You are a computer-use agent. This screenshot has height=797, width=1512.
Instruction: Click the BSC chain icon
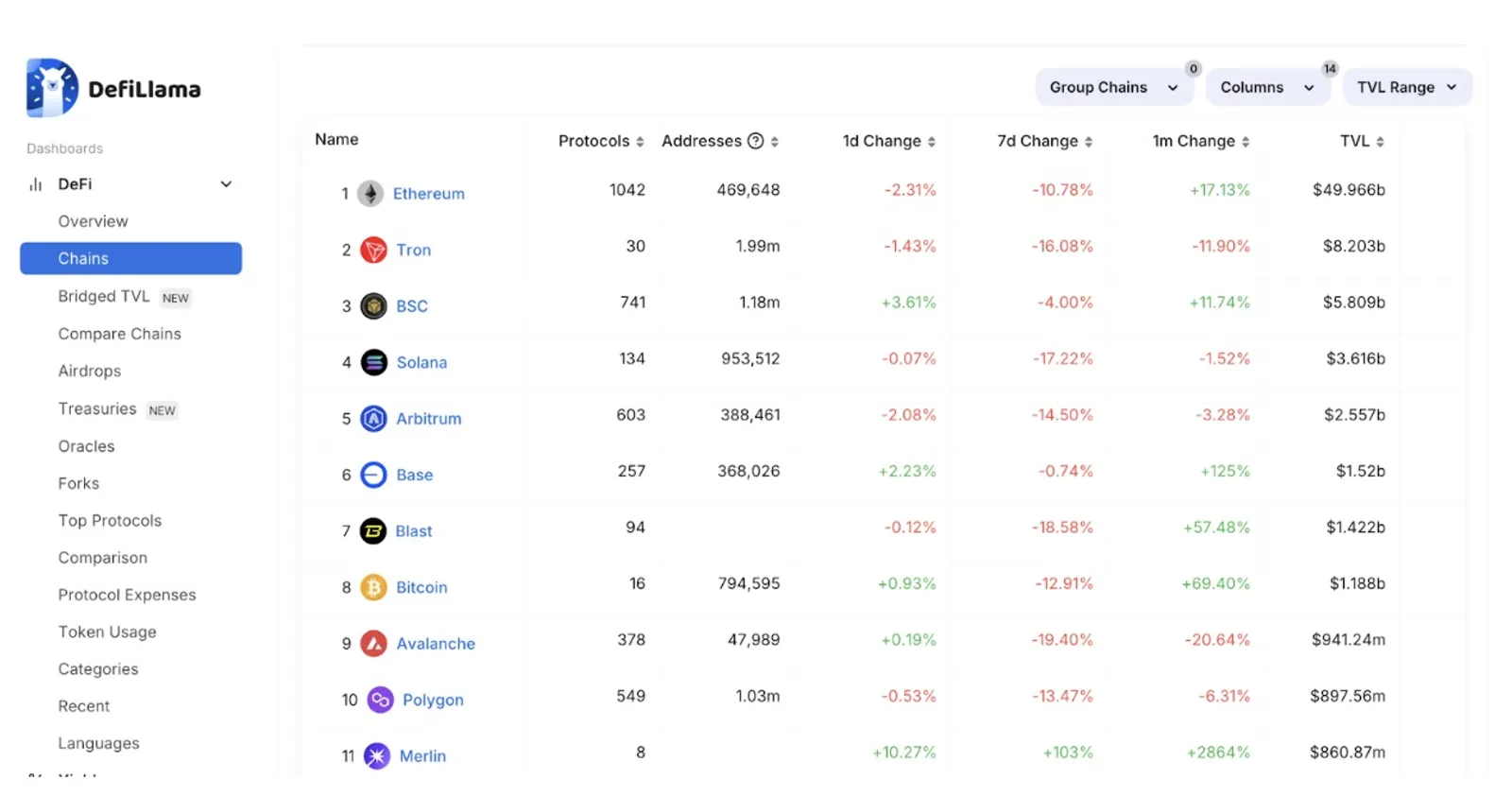(374, 306)
